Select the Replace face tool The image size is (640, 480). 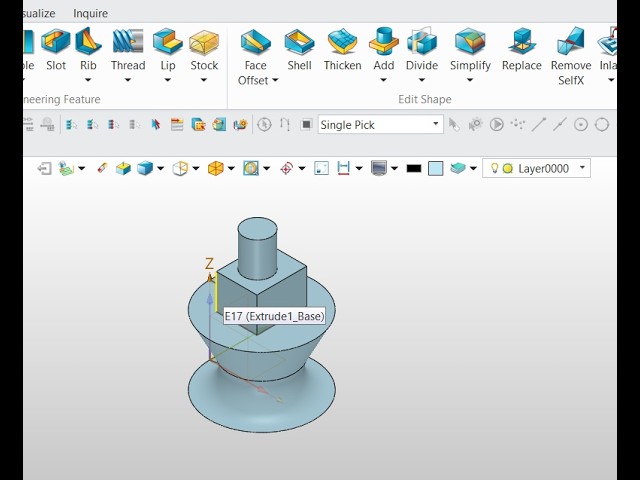point(522,49)
